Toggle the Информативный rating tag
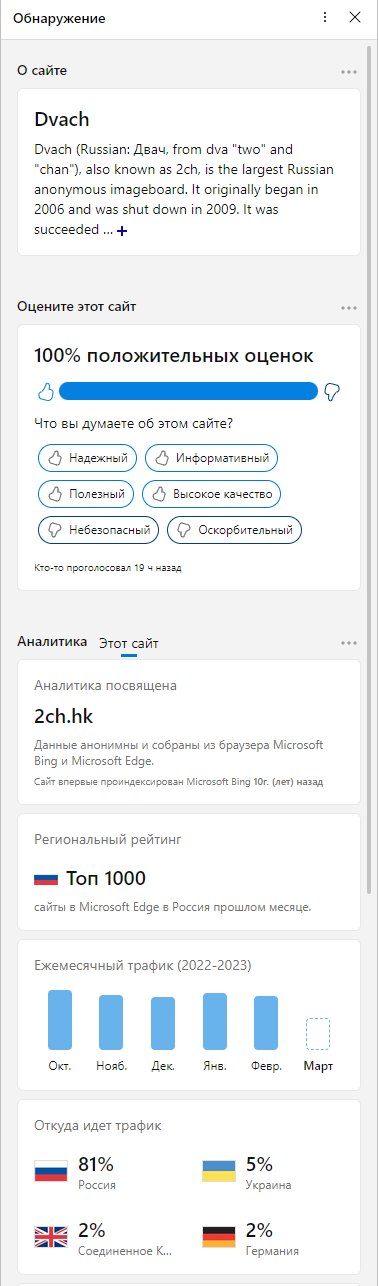 (x=211, y=458)
